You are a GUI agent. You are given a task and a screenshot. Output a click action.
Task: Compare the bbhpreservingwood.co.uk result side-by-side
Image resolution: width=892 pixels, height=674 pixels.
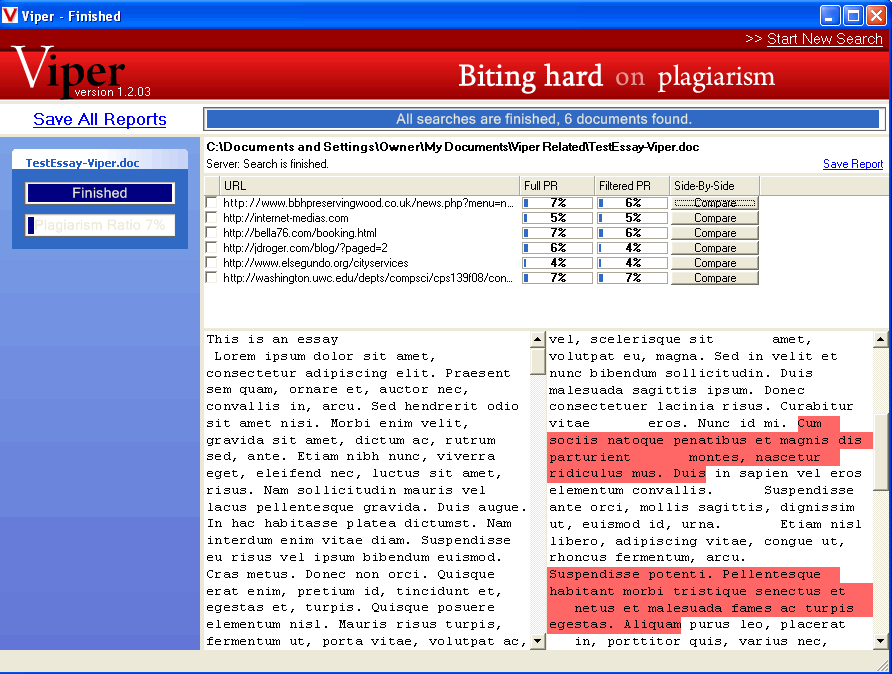click(x=715, y=203)
